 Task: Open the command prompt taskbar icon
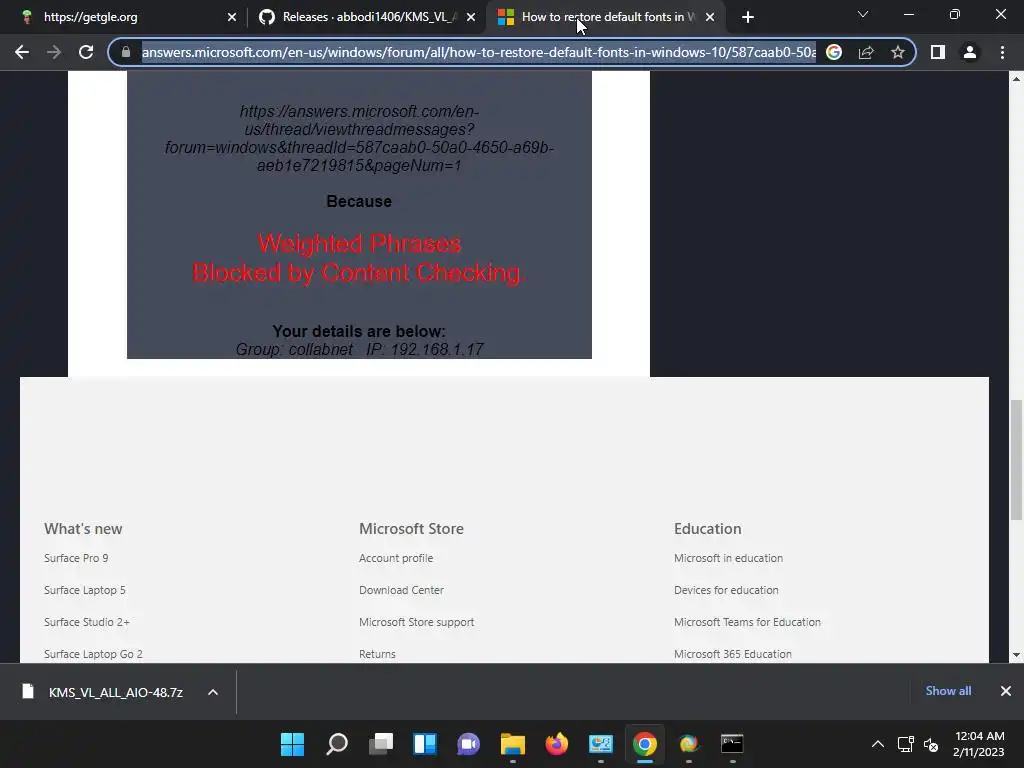732,744
